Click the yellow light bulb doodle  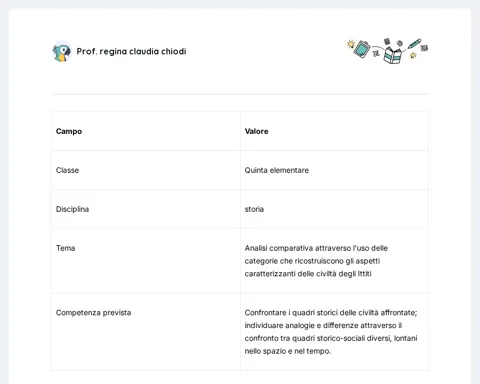pos(351,44)
